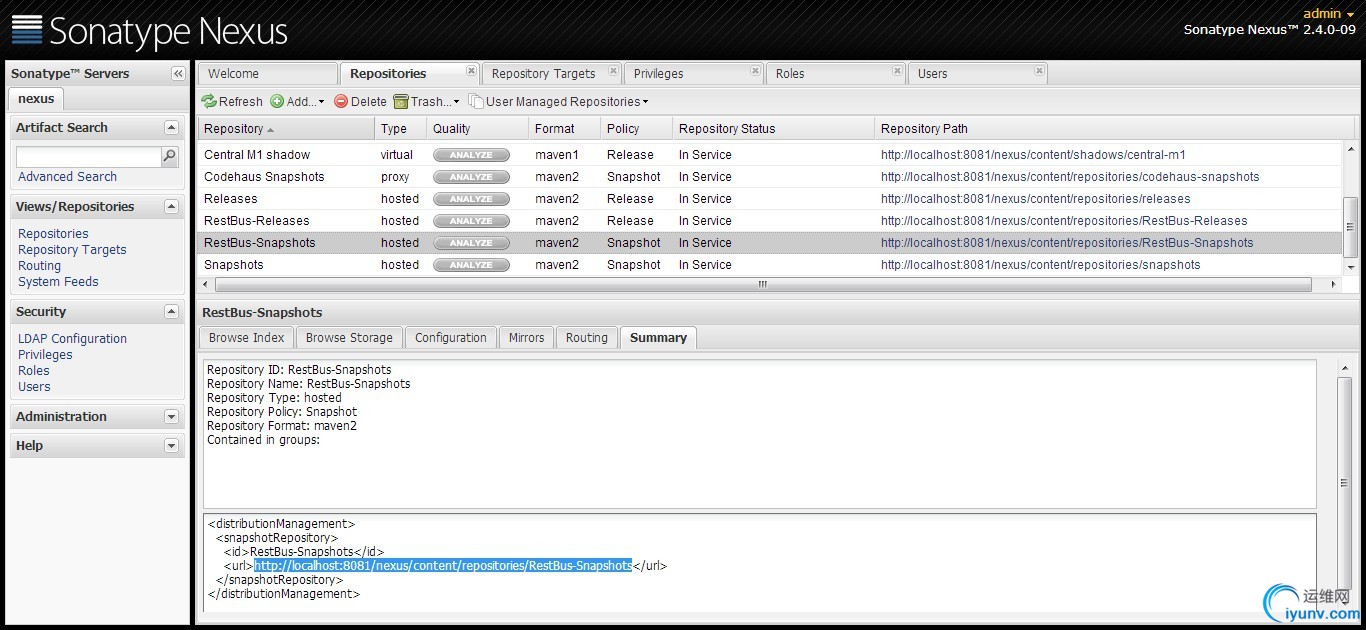The image size is (1366, 630).
Task: Close the Repositories tab
Action: [x=471, y=71]
